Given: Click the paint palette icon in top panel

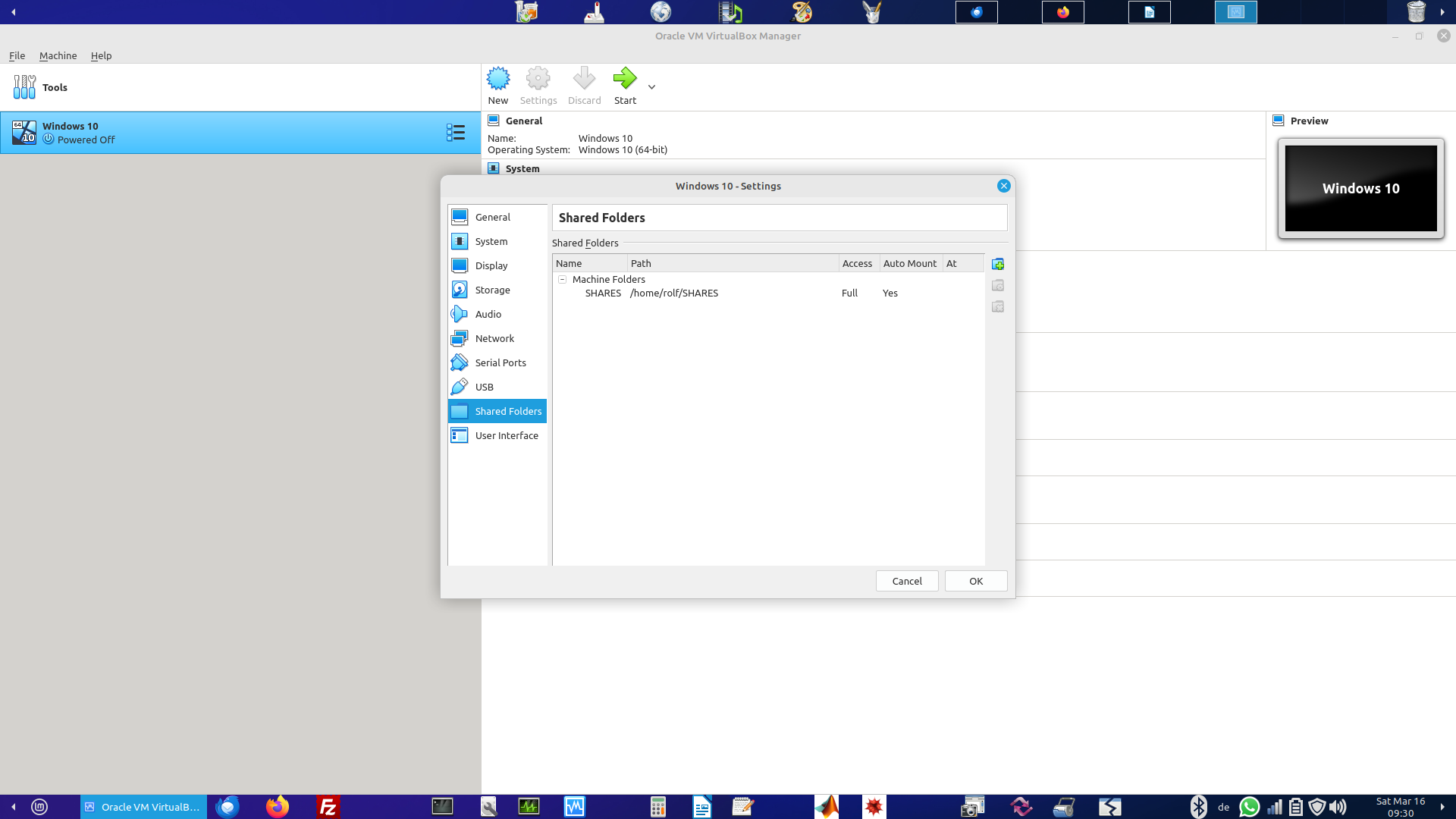Looking at the screenshot, I should click(802, 11).
